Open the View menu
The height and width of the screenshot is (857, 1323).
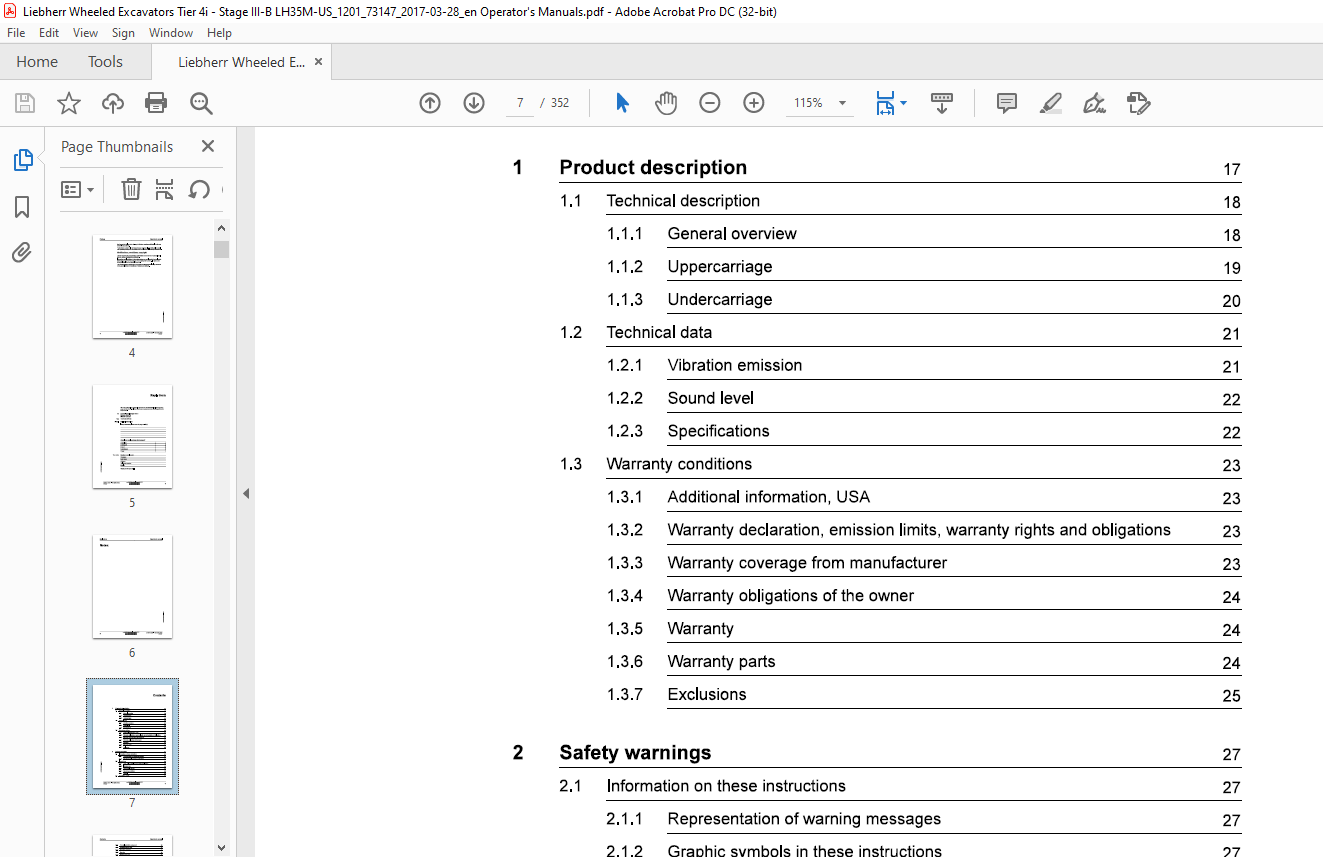coord(85,33)
